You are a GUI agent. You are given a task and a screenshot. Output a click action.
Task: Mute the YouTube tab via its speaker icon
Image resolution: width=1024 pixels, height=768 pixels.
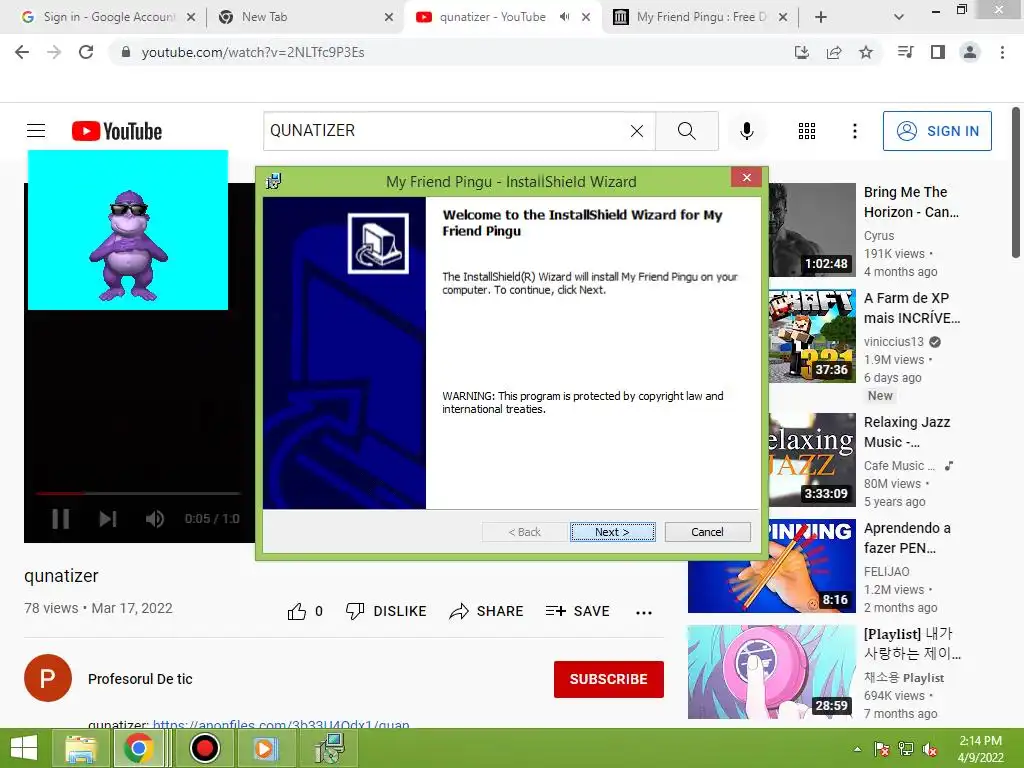click(565, 17)
